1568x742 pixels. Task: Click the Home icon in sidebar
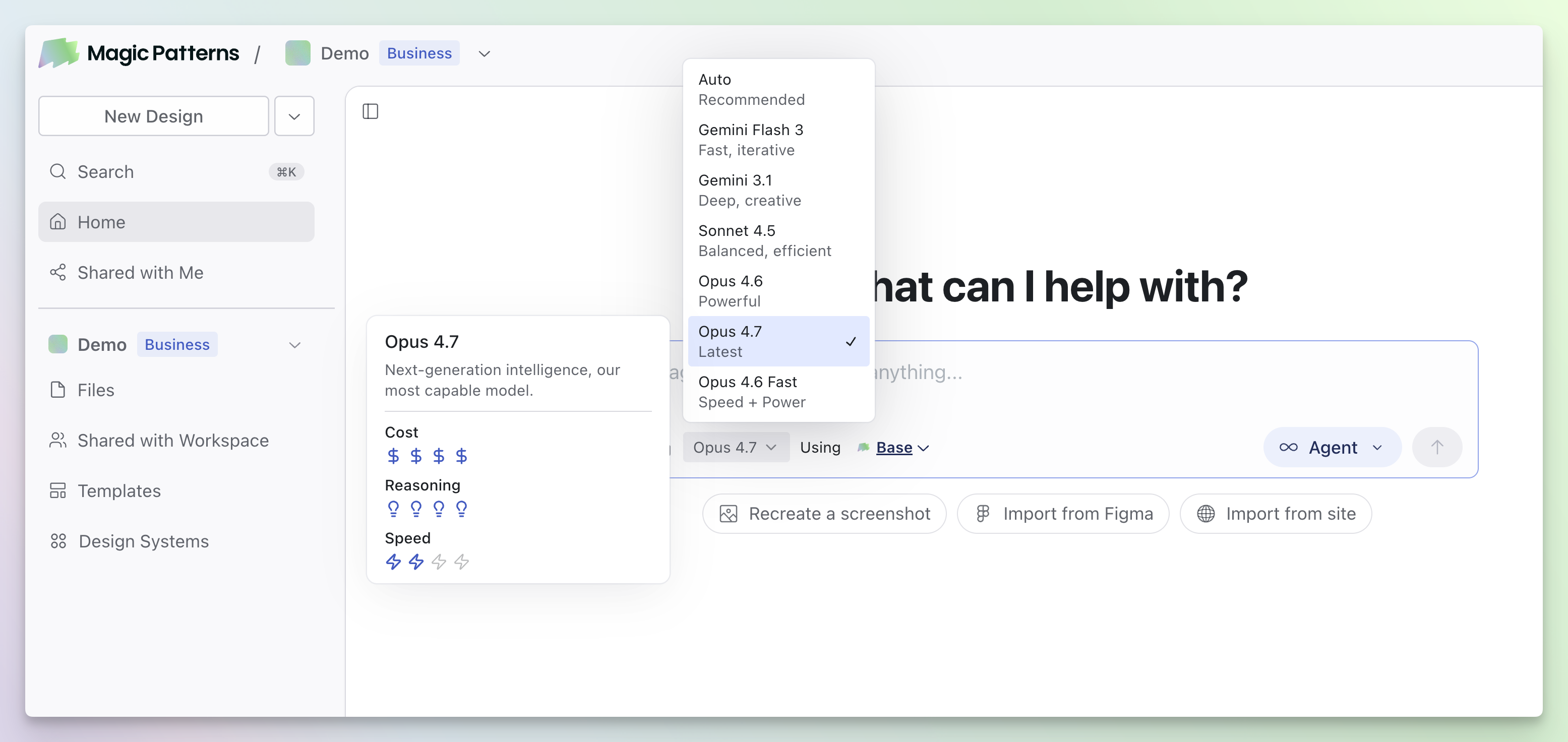pos(58,222)
